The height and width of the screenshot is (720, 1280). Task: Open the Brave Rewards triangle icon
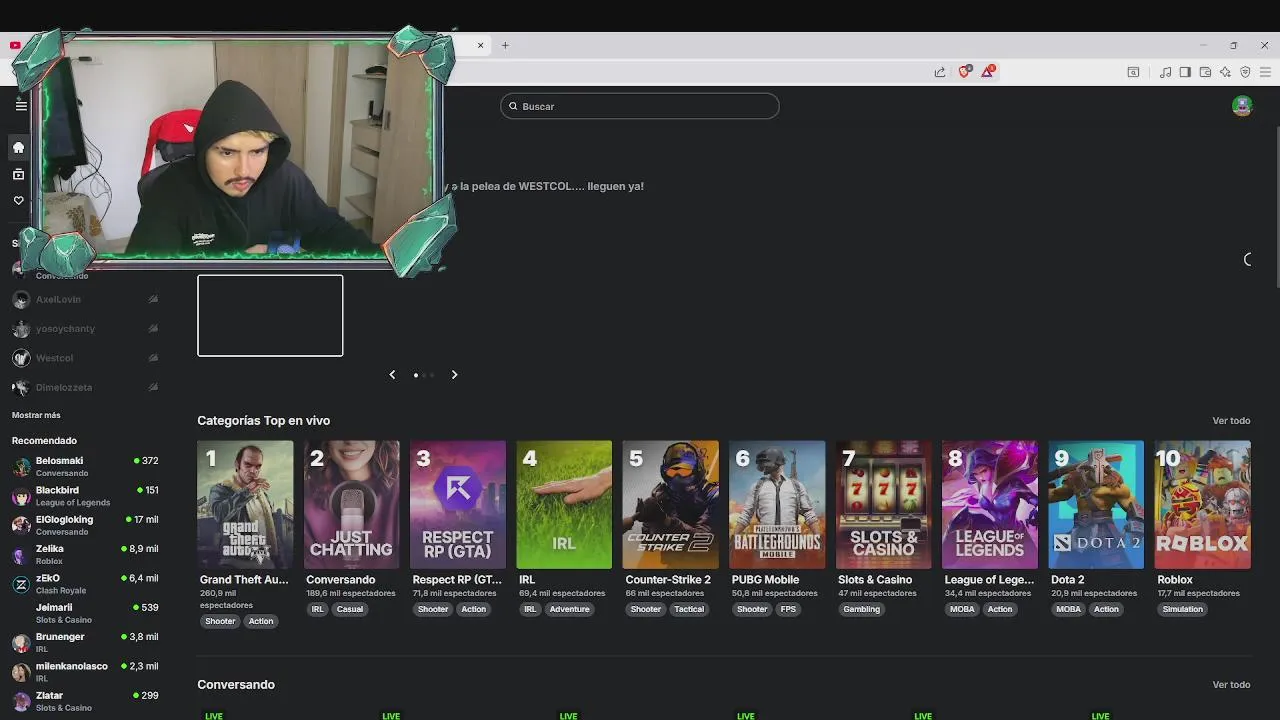coord(988,71)
